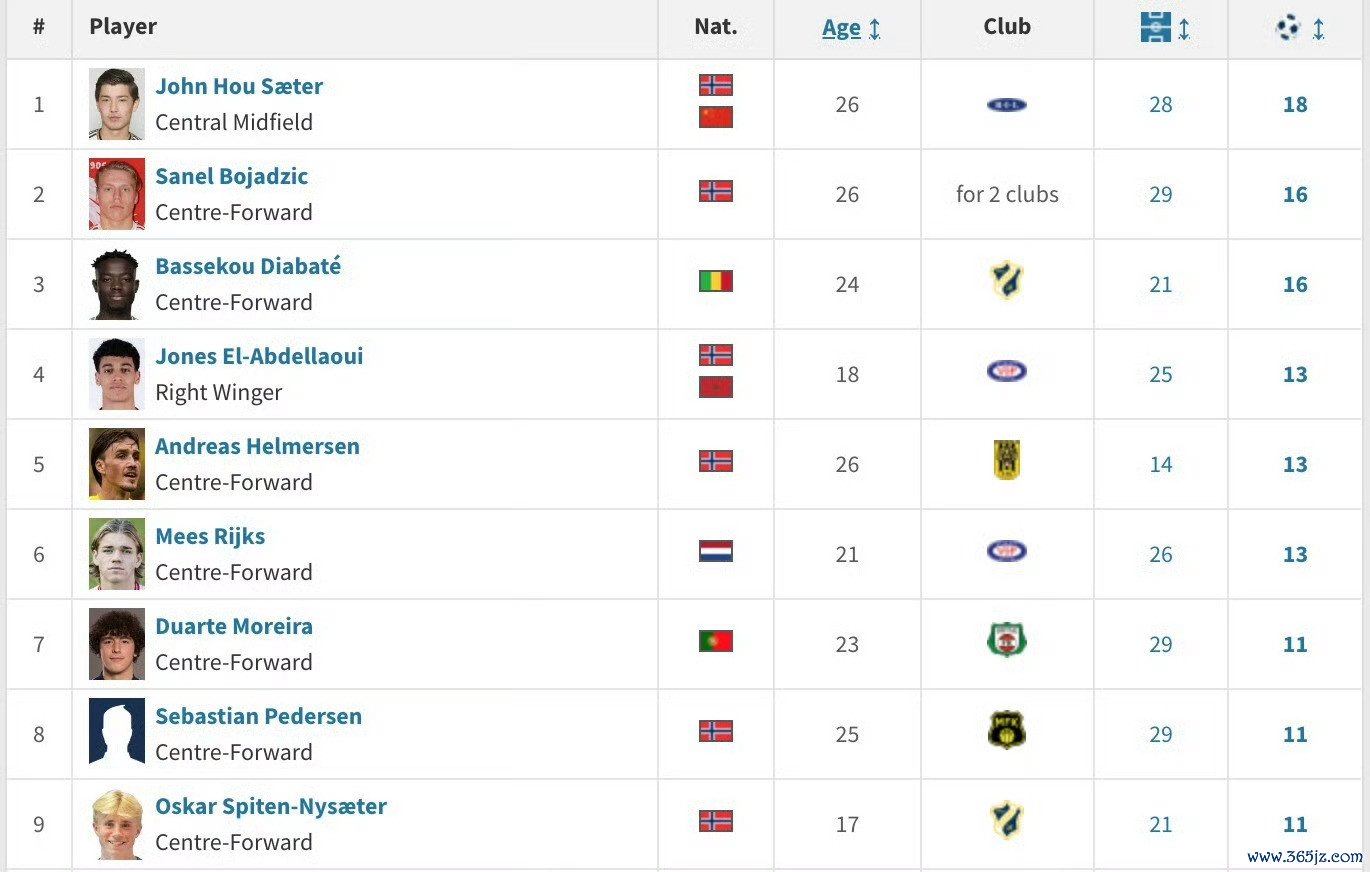Click the Portugal flag beside Duarte Moreira
Viewport: 1370px width, 872px height.
(x=716, y=641)
